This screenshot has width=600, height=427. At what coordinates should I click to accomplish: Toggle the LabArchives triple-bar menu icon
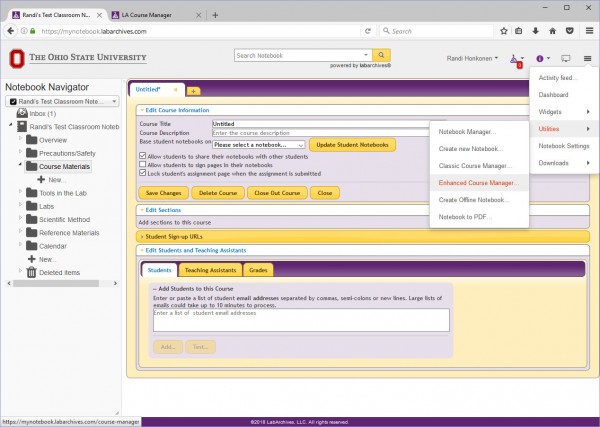point(587,59)
